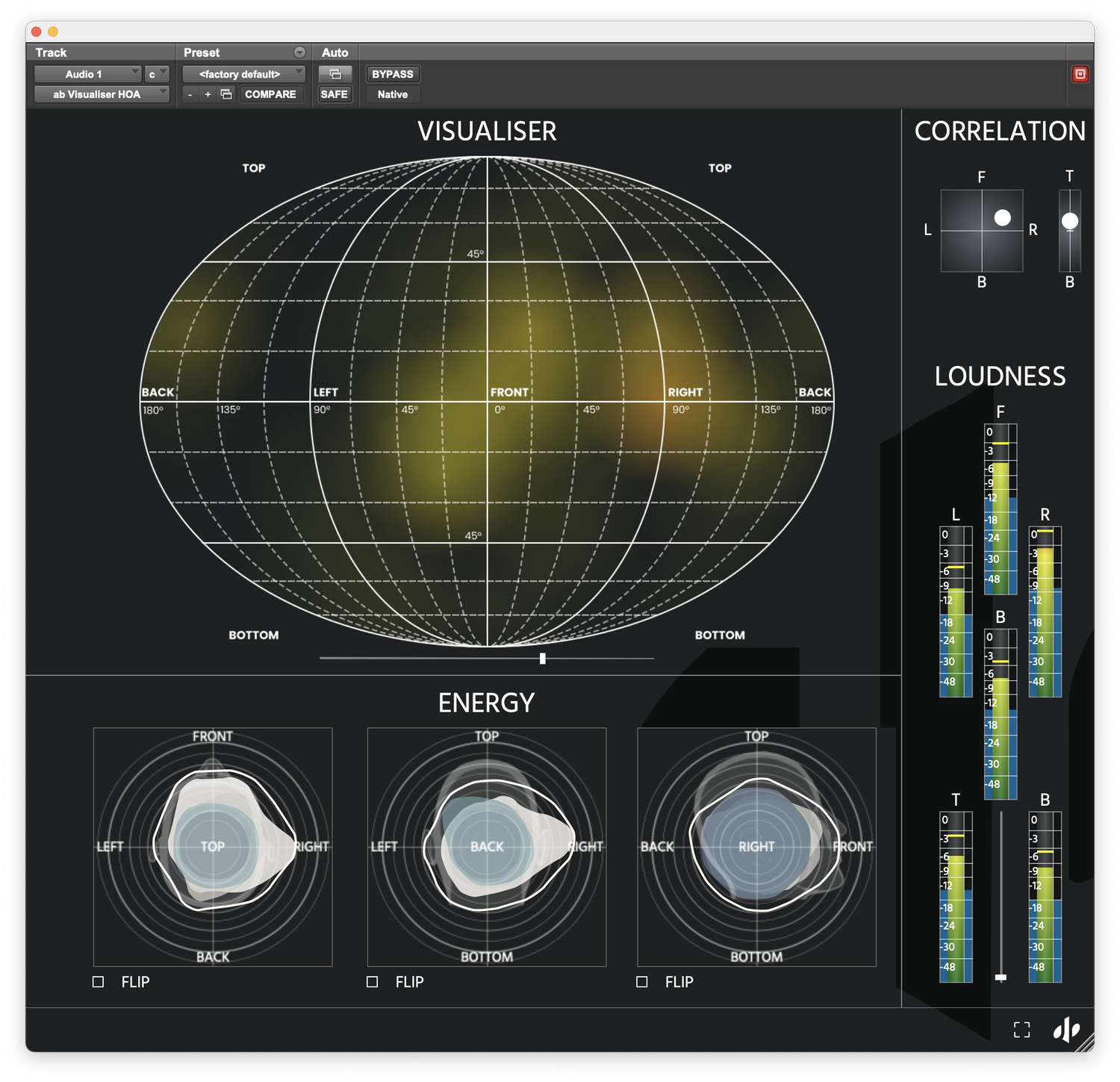Open the insert position 'c' dropdown

tap(157, 74)
